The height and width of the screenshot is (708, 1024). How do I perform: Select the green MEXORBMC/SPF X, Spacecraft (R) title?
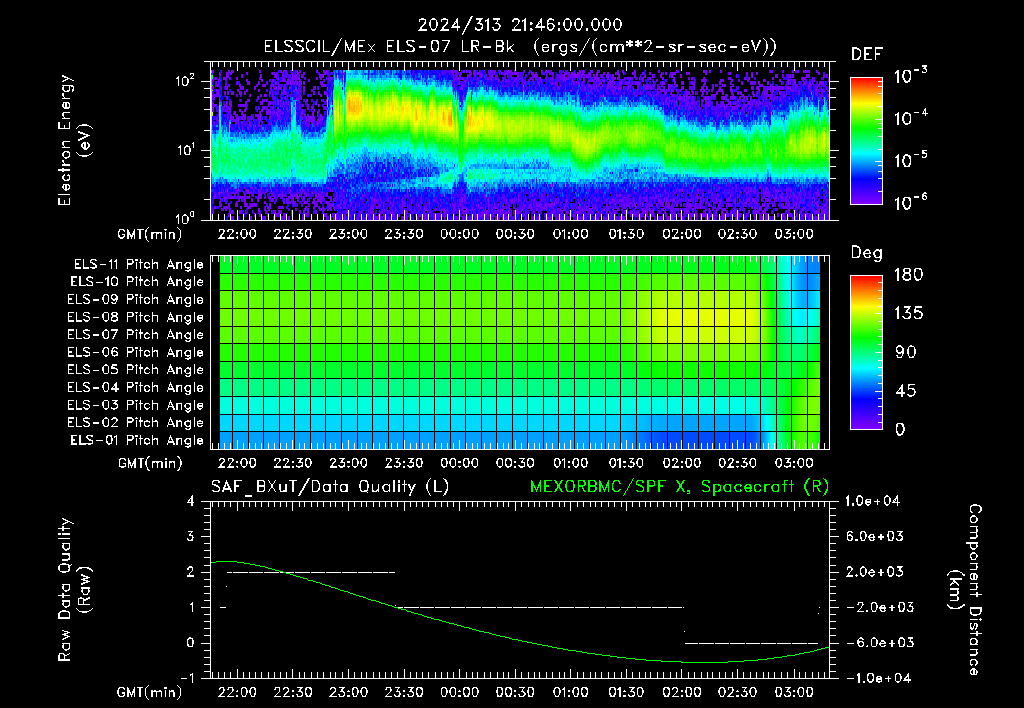click(679, 487)
